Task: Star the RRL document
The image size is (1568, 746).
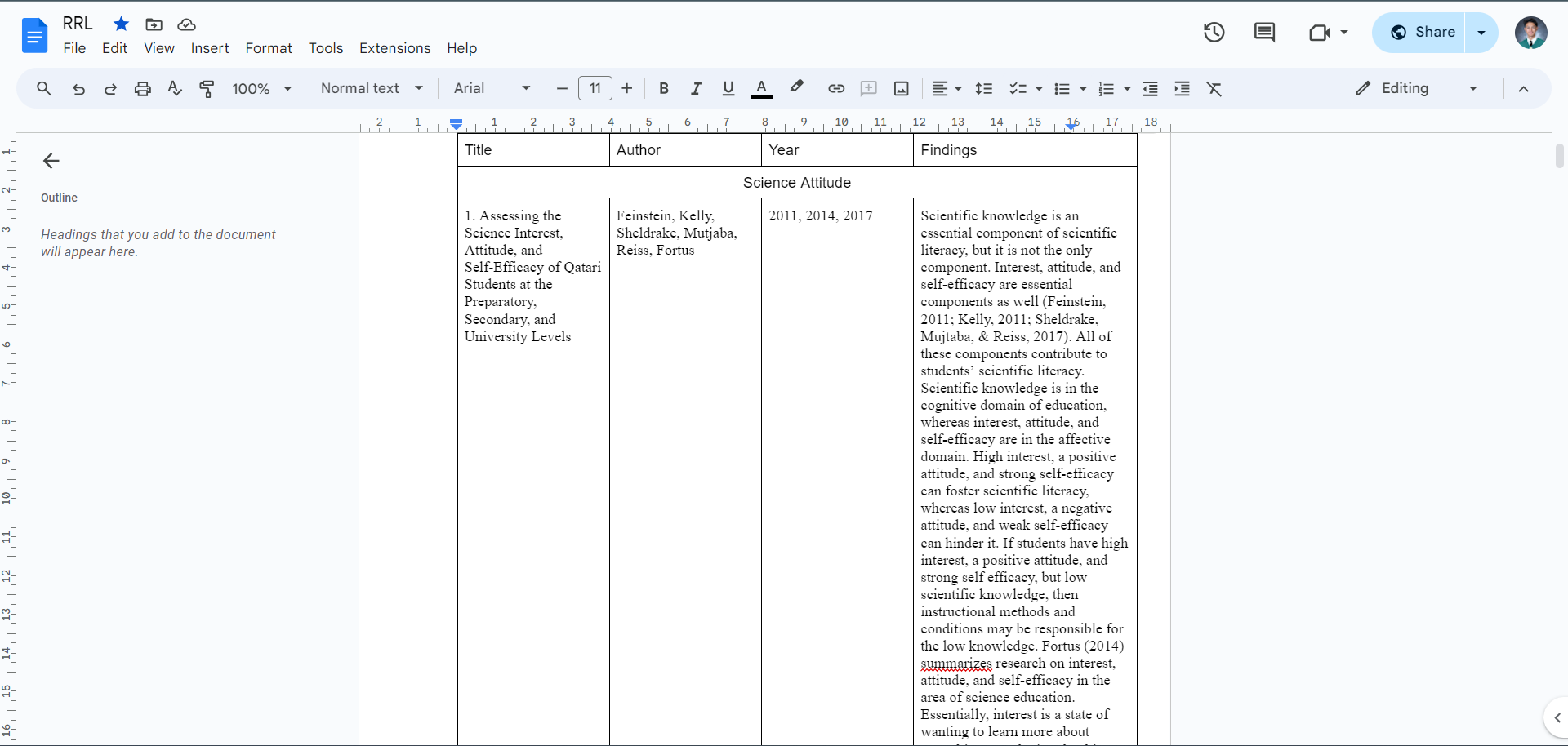Action: [121, 24]
